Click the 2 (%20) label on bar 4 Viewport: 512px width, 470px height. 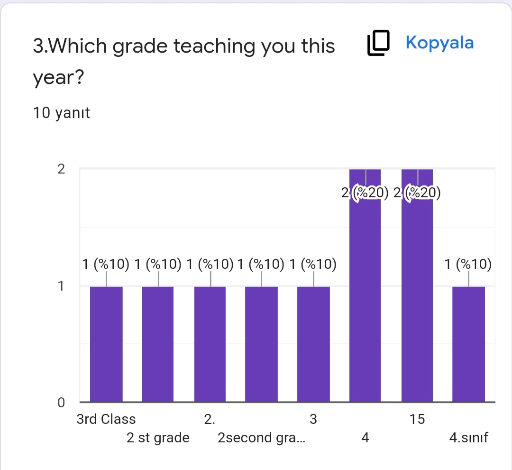[x=365, y=193]
